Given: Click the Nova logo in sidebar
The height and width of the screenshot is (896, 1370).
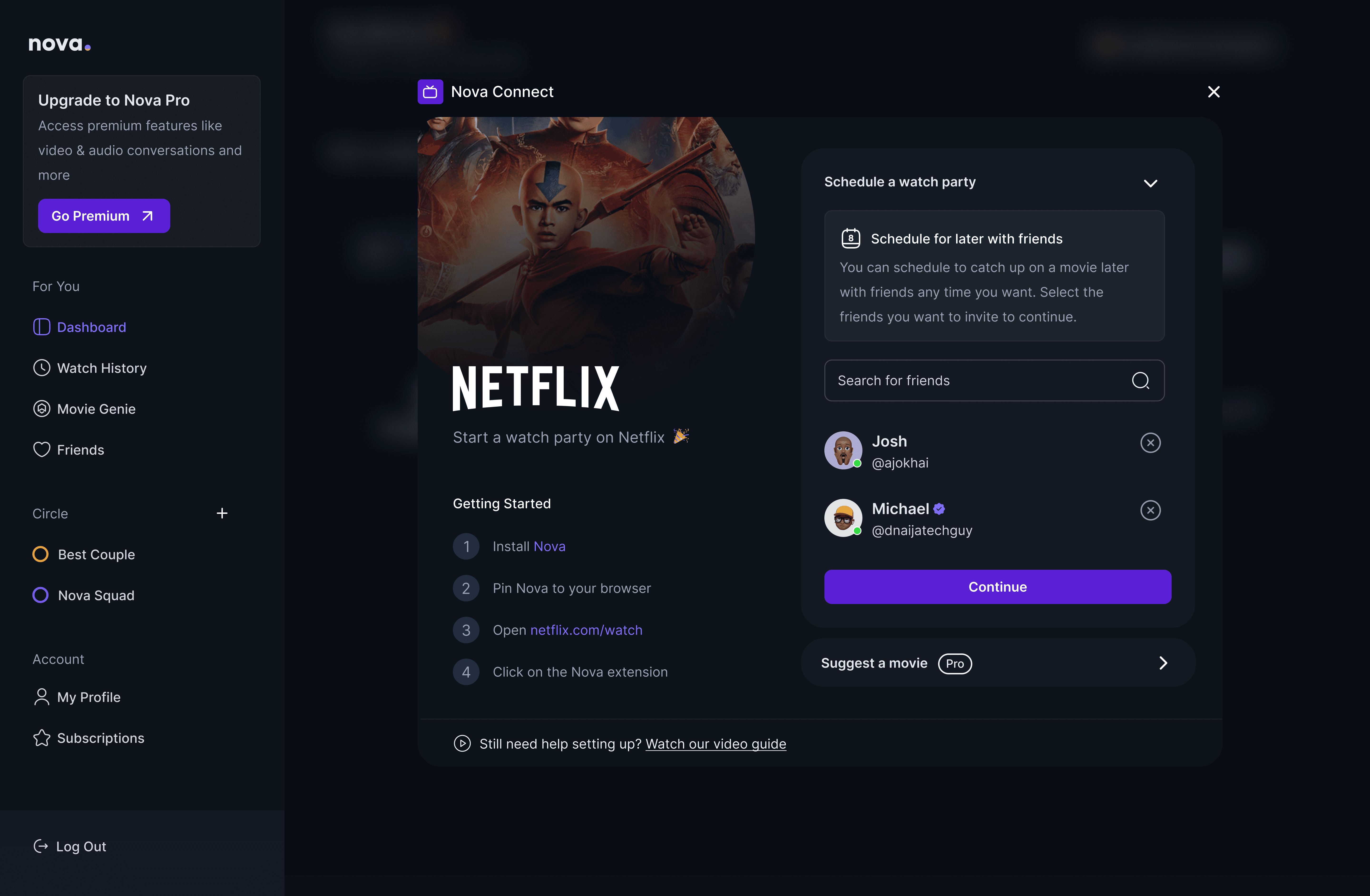Looking at the screenshot, I should click(x=59, y=44).
